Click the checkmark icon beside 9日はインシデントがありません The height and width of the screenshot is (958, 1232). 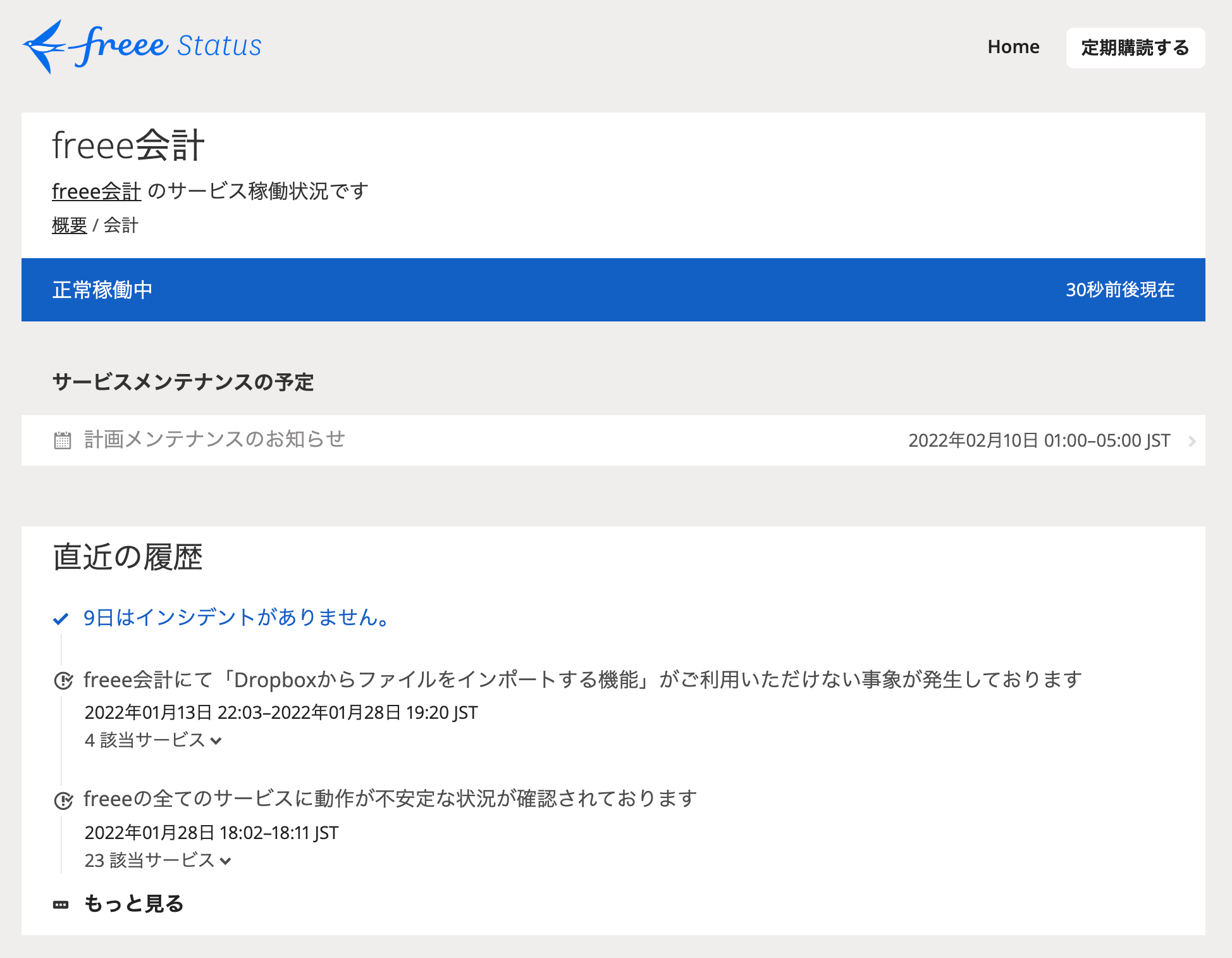pos(61,618)
